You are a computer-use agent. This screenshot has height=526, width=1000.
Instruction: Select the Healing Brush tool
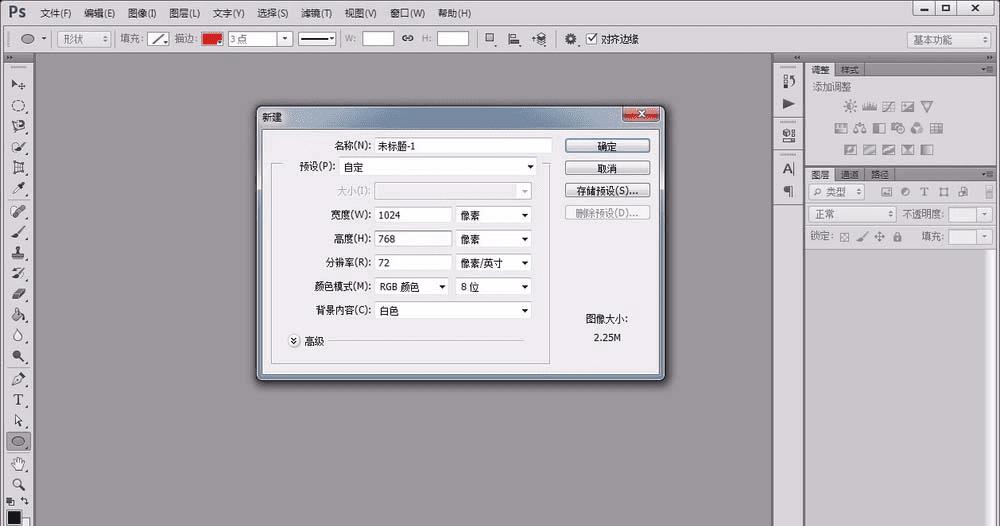pos(18,211)
